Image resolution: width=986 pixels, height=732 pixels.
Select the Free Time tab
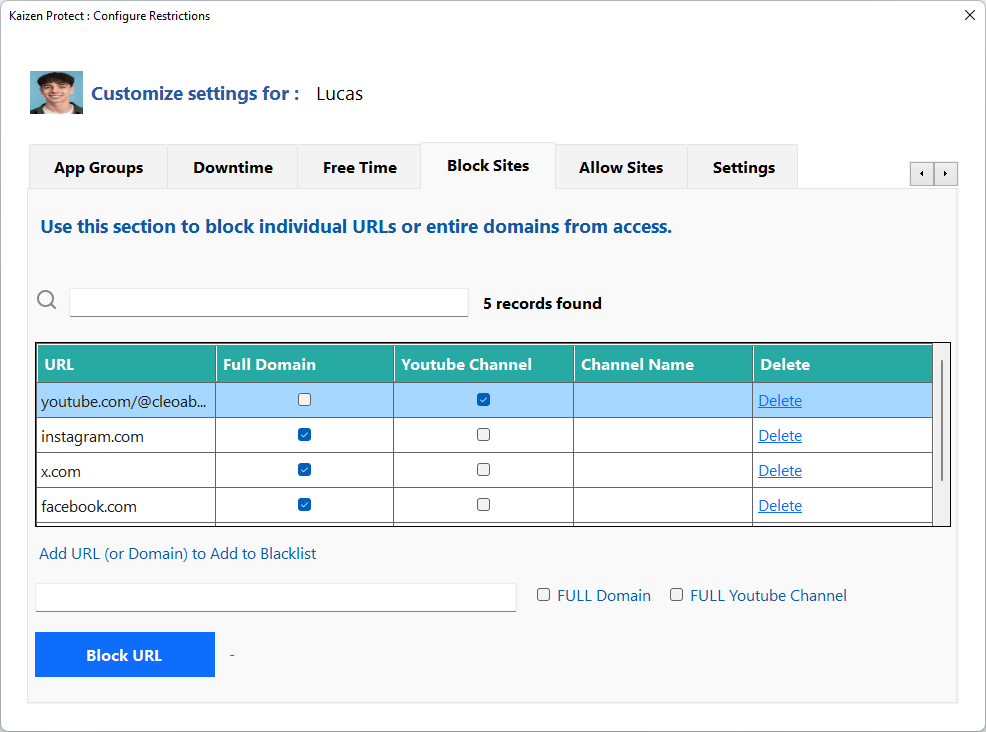click(x=359, y=168)
